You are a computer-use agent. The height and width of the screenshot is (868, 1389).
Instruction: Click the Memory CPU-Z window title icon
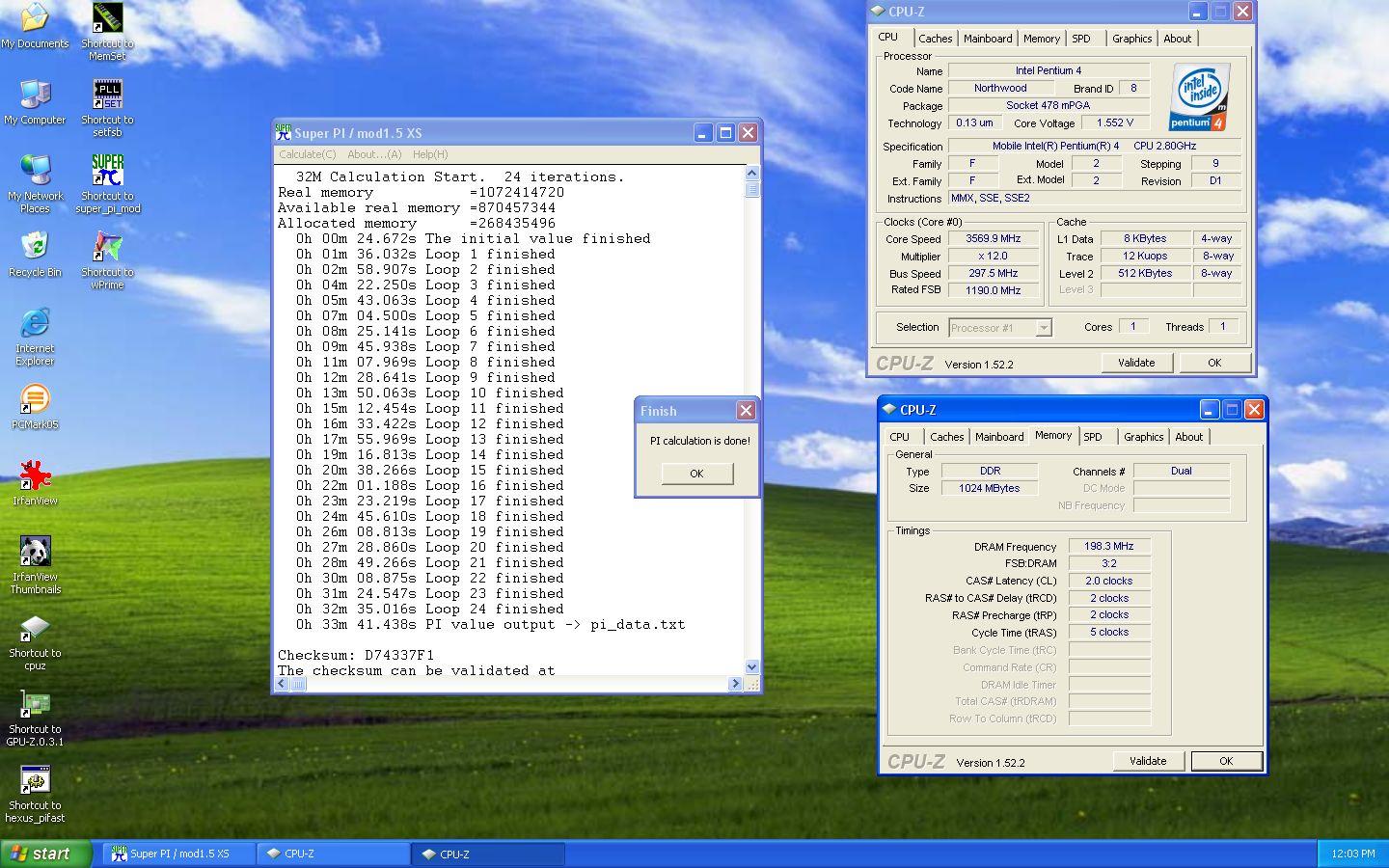pos(889,409)
